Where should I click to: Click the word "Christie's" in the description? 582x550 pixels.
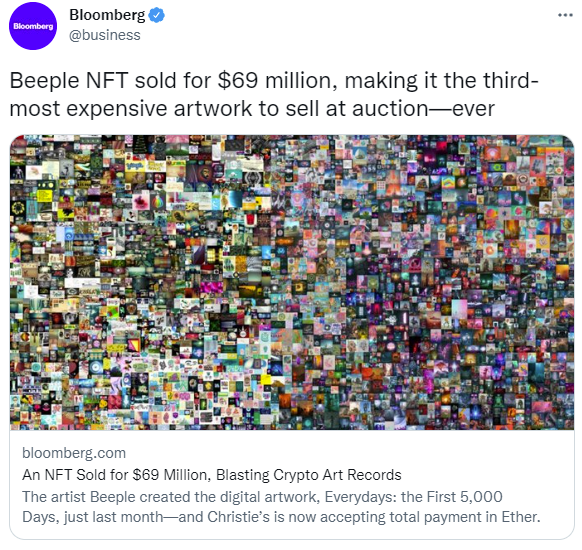coord(238,517)
